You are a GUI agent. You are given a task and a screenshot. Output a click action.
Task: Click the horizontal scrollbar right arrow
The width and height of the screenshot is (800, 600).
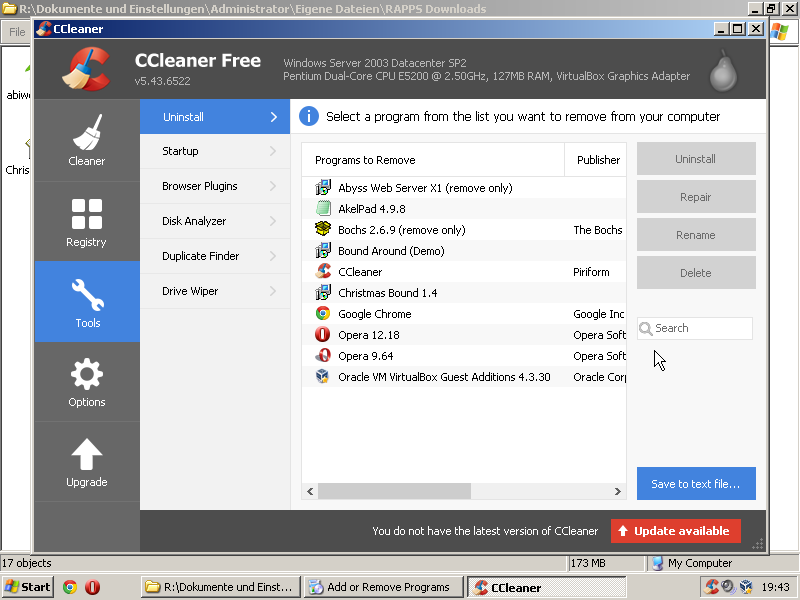pos(617,491)
